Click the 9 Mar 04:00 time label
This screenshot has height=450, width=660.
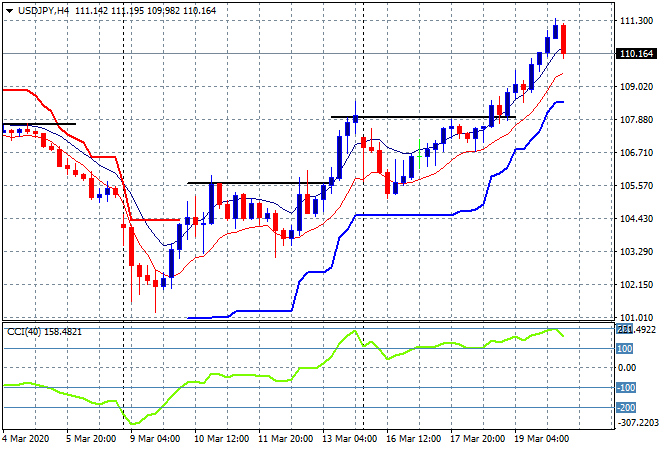(x=155, y=439)
